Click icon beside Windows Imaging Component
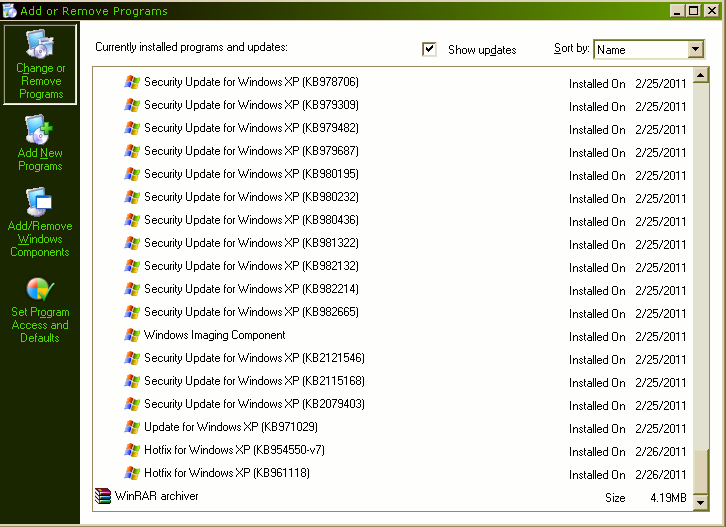Image resolution: width=726 pixels, height=527 pixels. tap(132, 335)
